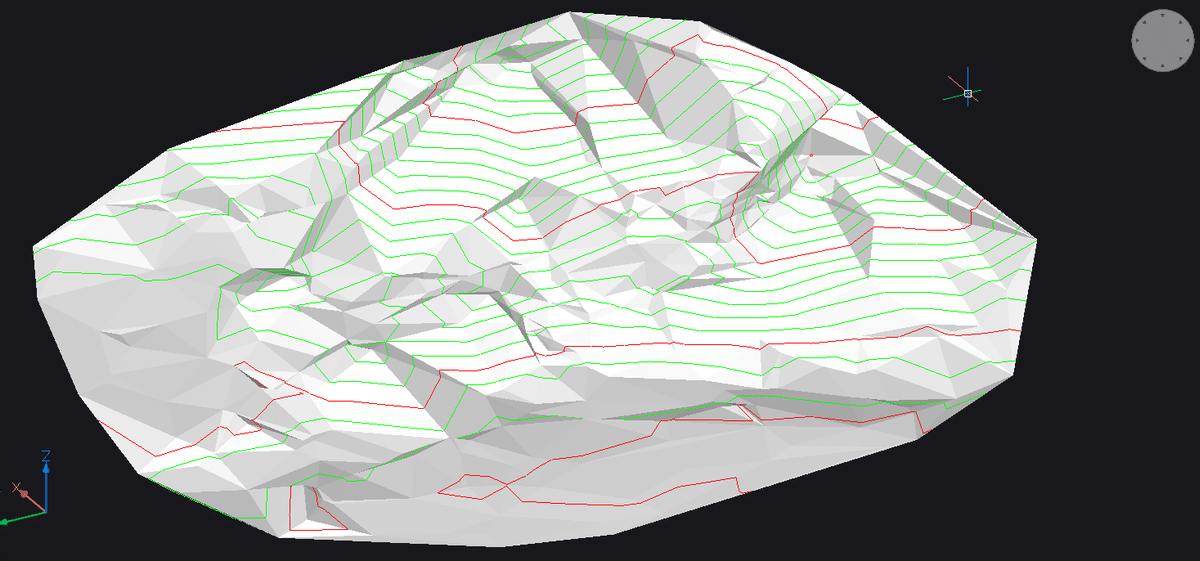Click the top arrow on the LookFrom view widget
Viewport: 1200px width, 561px height.
point(1162,15)
